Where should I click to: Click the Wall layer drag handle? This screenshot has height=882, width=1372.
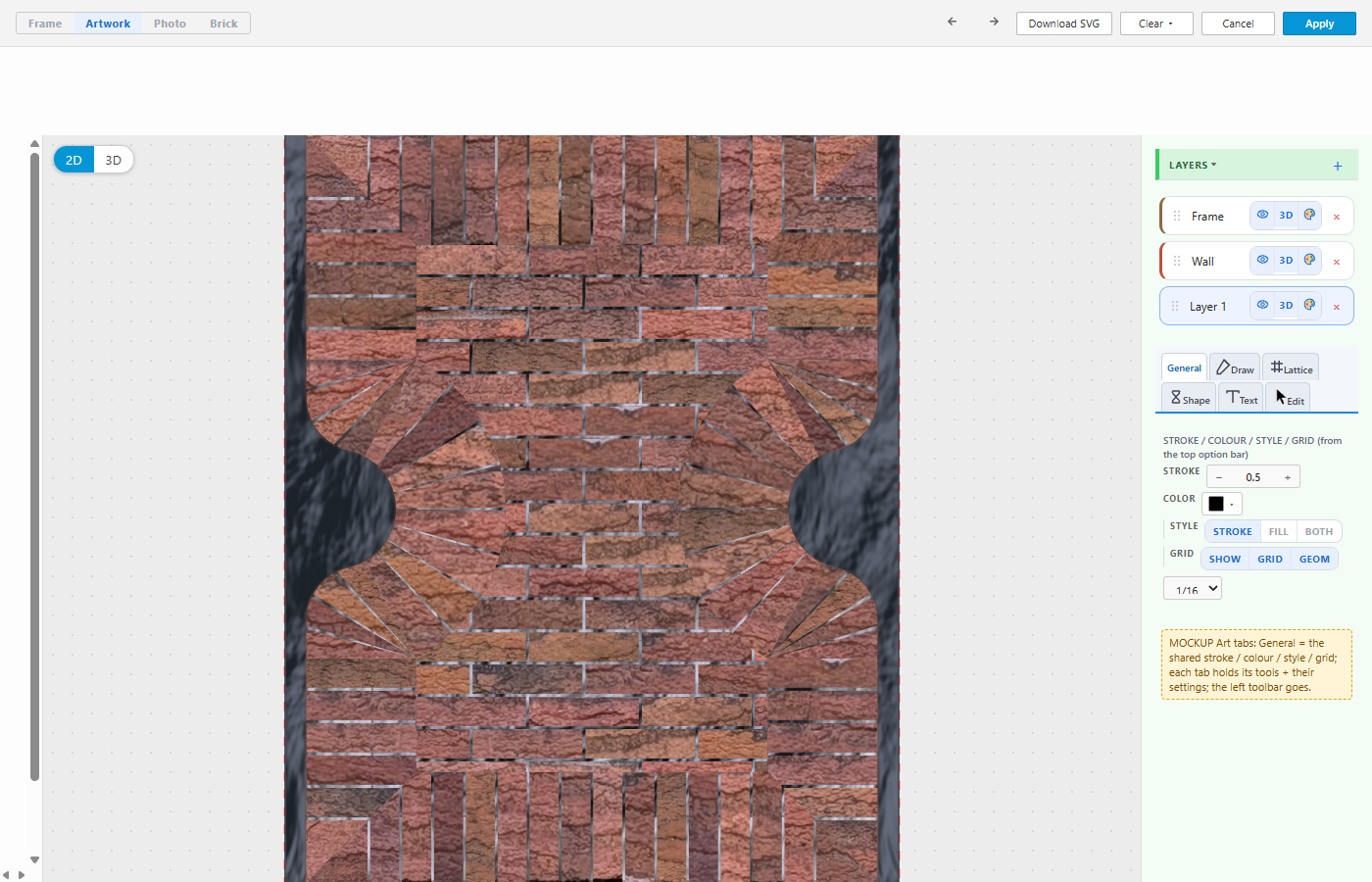point(1177,261)
